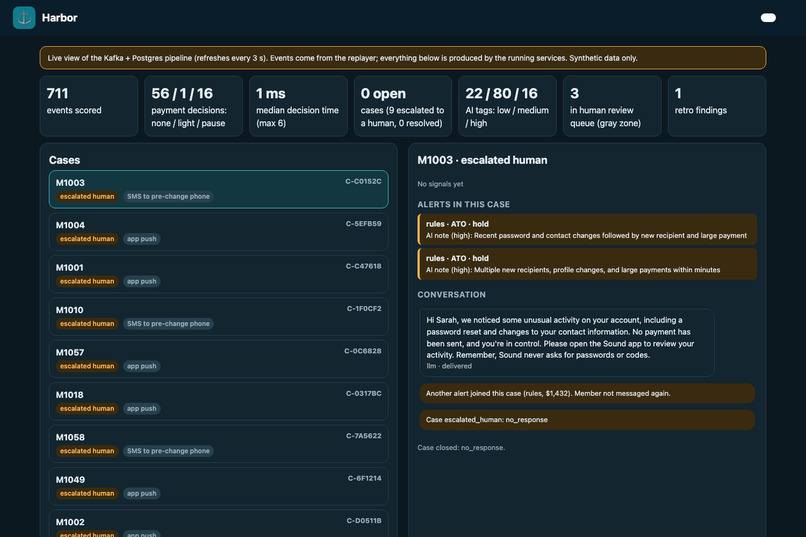Image resolution: width=806 pixels, height=537 pixels.
Task: Open case M1001
Action: click(218, 274)
